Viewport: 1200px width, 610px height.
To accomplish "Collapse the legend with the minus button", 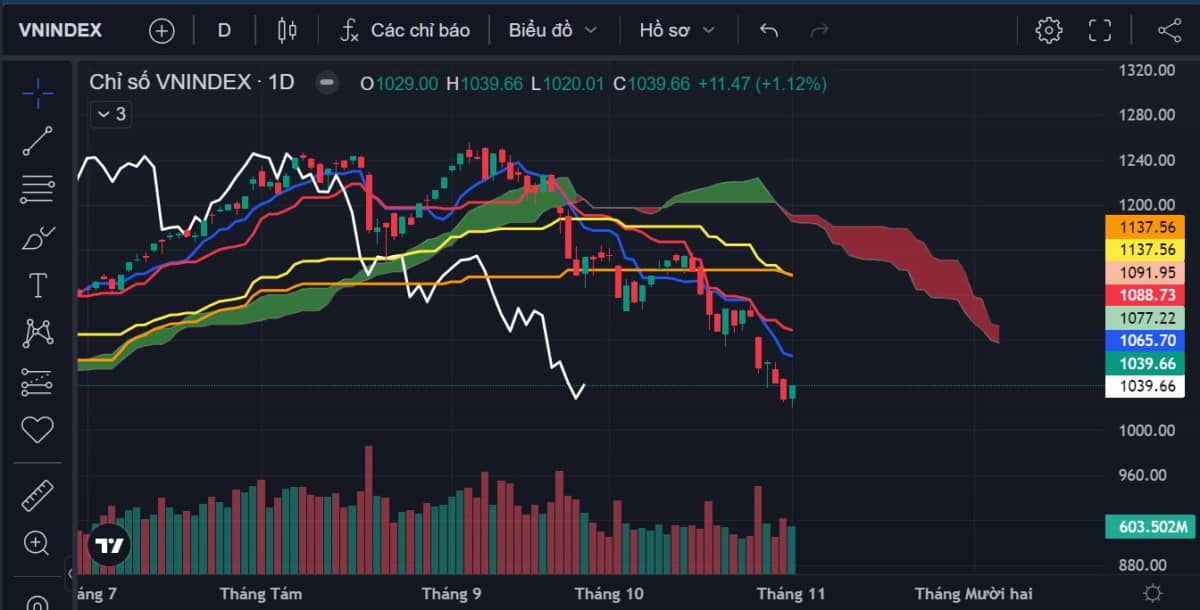I will (326, 83).
